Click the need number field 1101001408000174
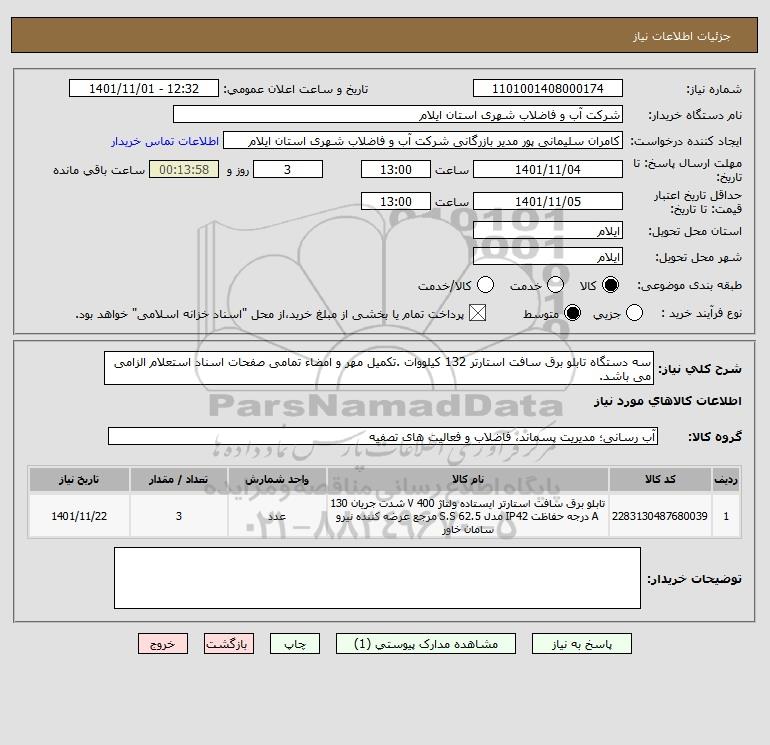Image resolution: width=770 pixels, height=745 pixels. point(548,89)
